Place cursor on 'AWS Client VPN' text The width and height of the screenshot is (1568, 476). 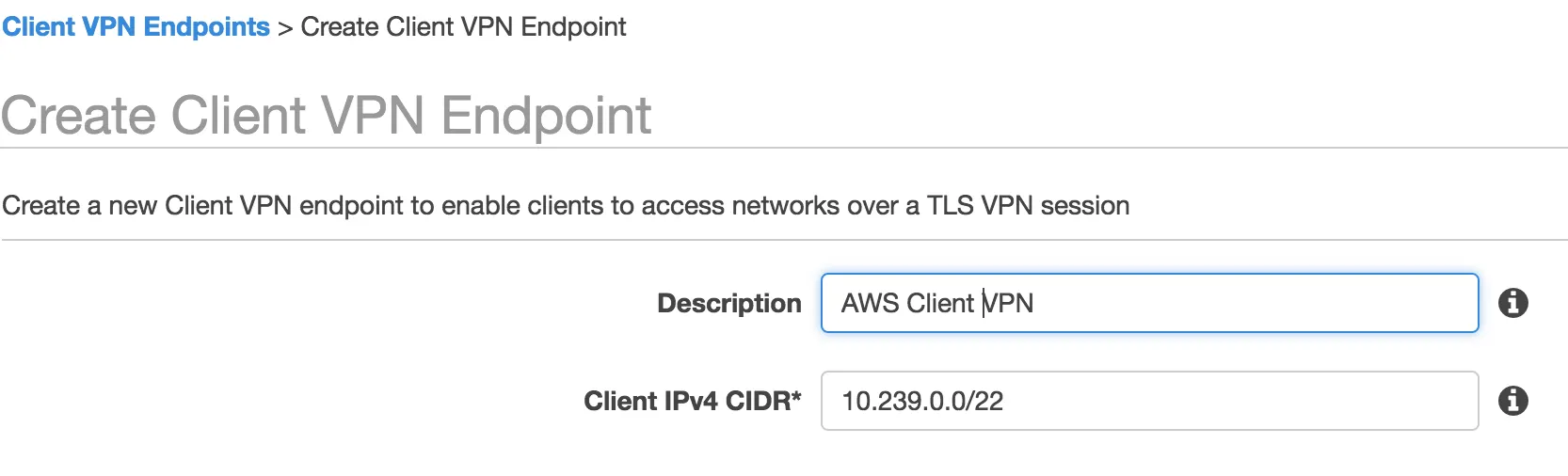click(x=936, y=303)
